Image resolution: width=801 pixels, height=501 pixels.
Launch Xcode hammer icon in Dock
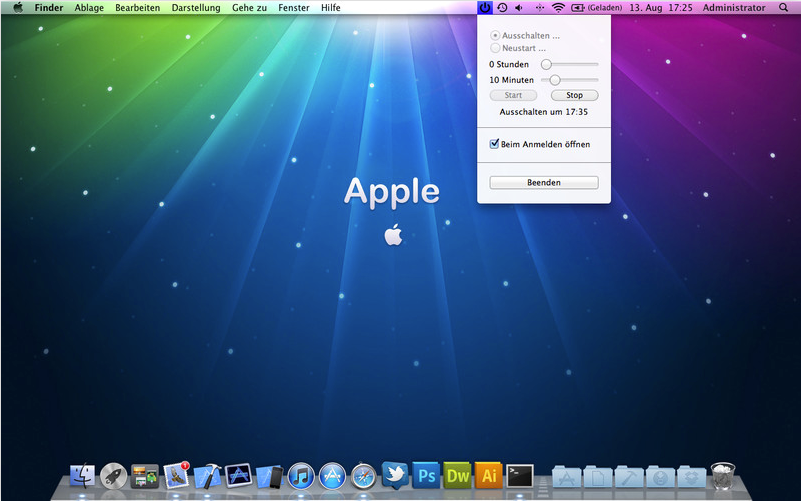(207, 475)
